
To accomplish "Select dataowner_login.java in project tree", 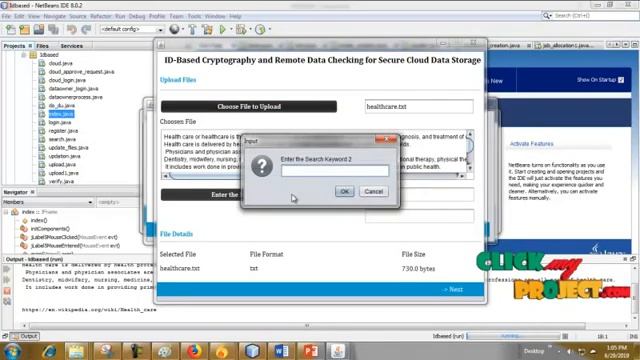I will pos(73,89).
